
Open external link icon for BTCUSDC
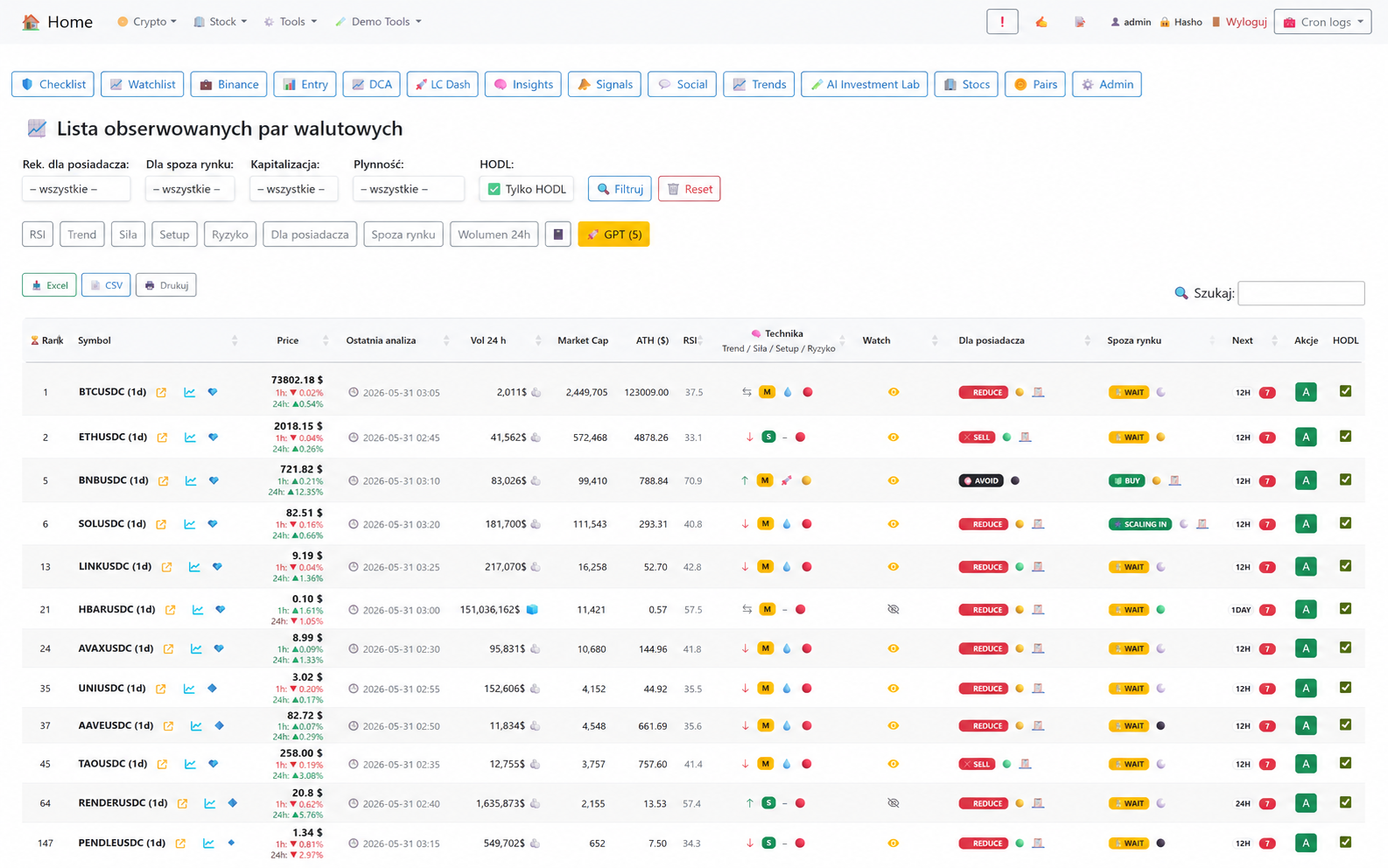coord(161,393)
